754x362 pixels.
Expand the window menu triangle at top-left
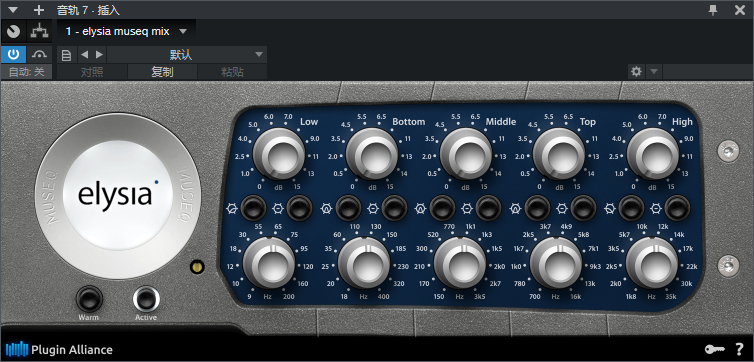[x=13, y=10]
